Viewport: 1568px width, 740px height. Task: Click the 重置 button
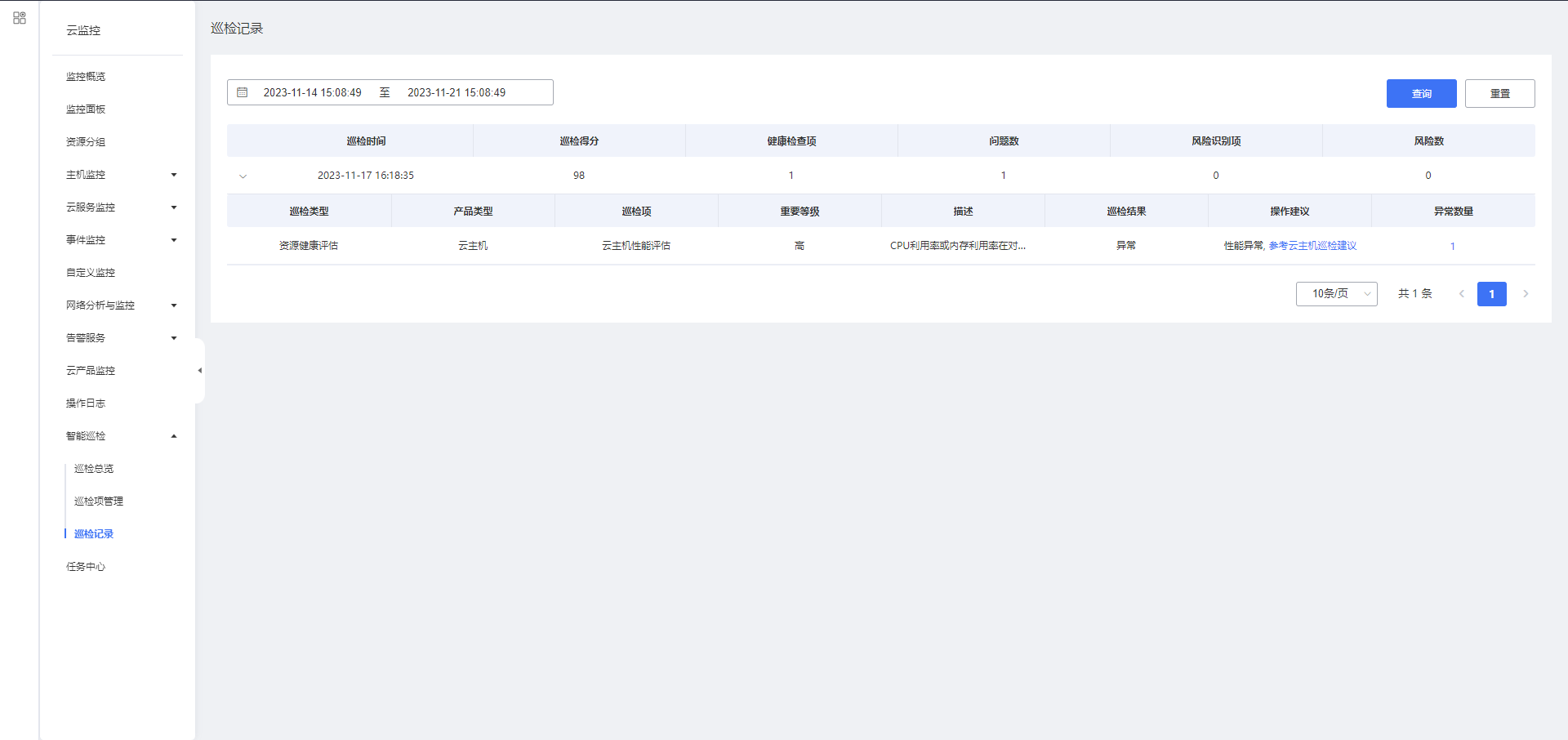click(x=1499, y=94)
